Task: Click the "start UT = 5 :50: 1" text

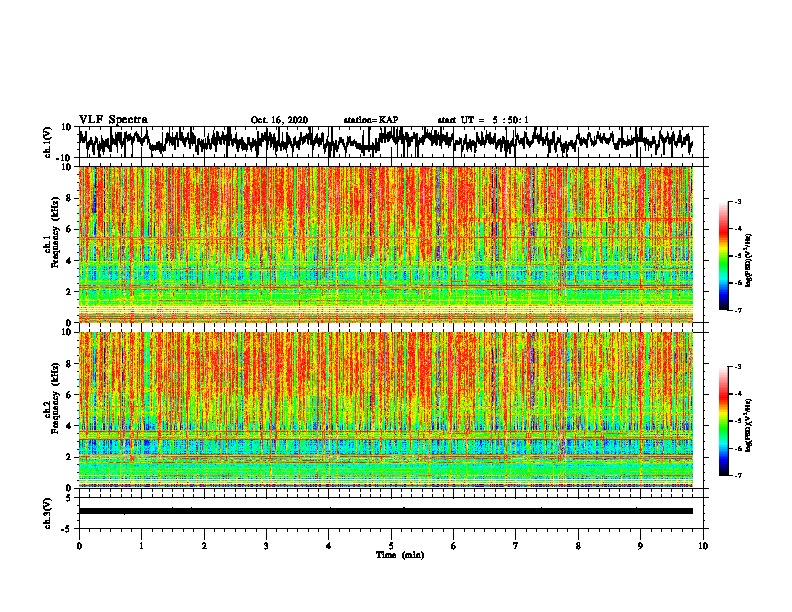Action: [483, 120]
